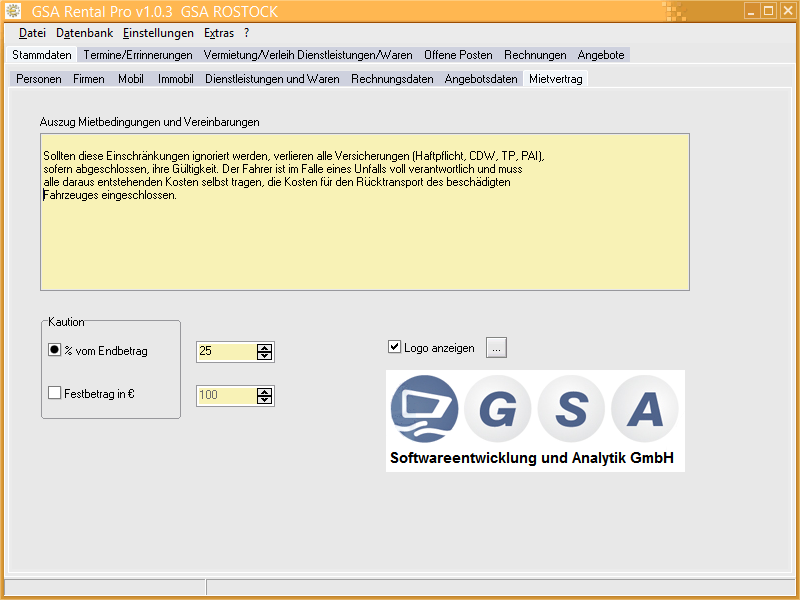Increase the percentage value with up arrow

264,347
